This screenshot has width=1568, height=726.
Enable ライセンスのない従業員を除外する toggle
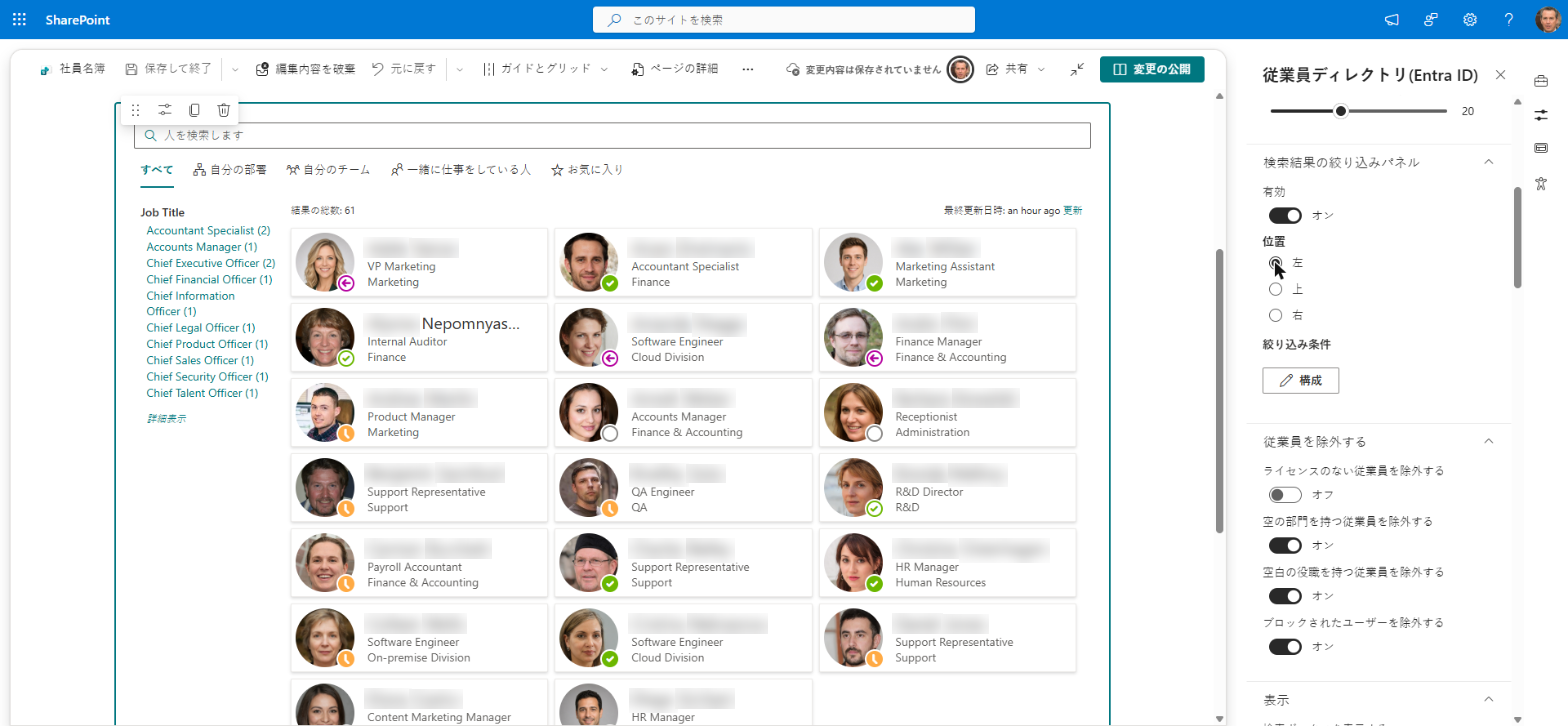pyautogui.click(x=1285, y=494)
